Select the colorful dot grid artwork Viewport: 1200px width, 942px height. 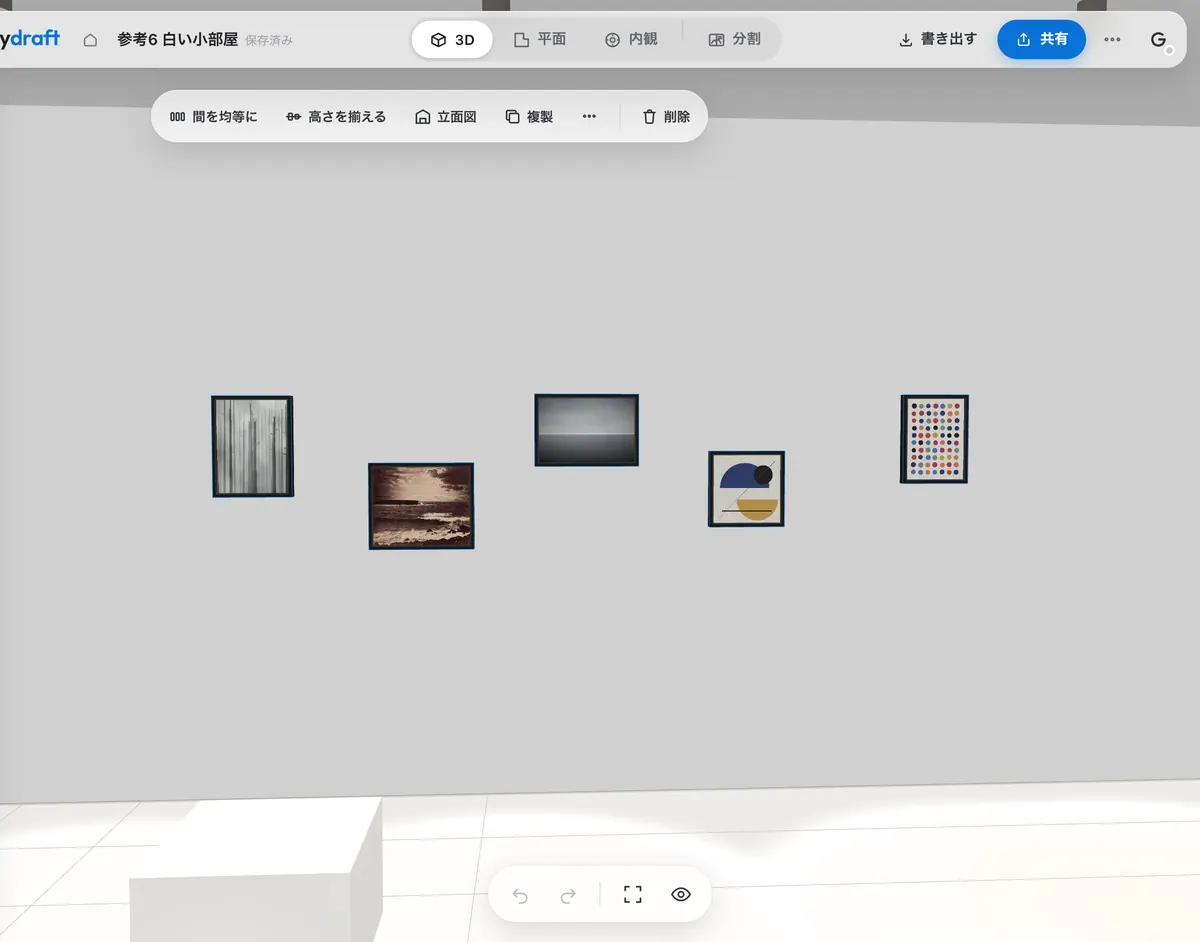point(934,439)
